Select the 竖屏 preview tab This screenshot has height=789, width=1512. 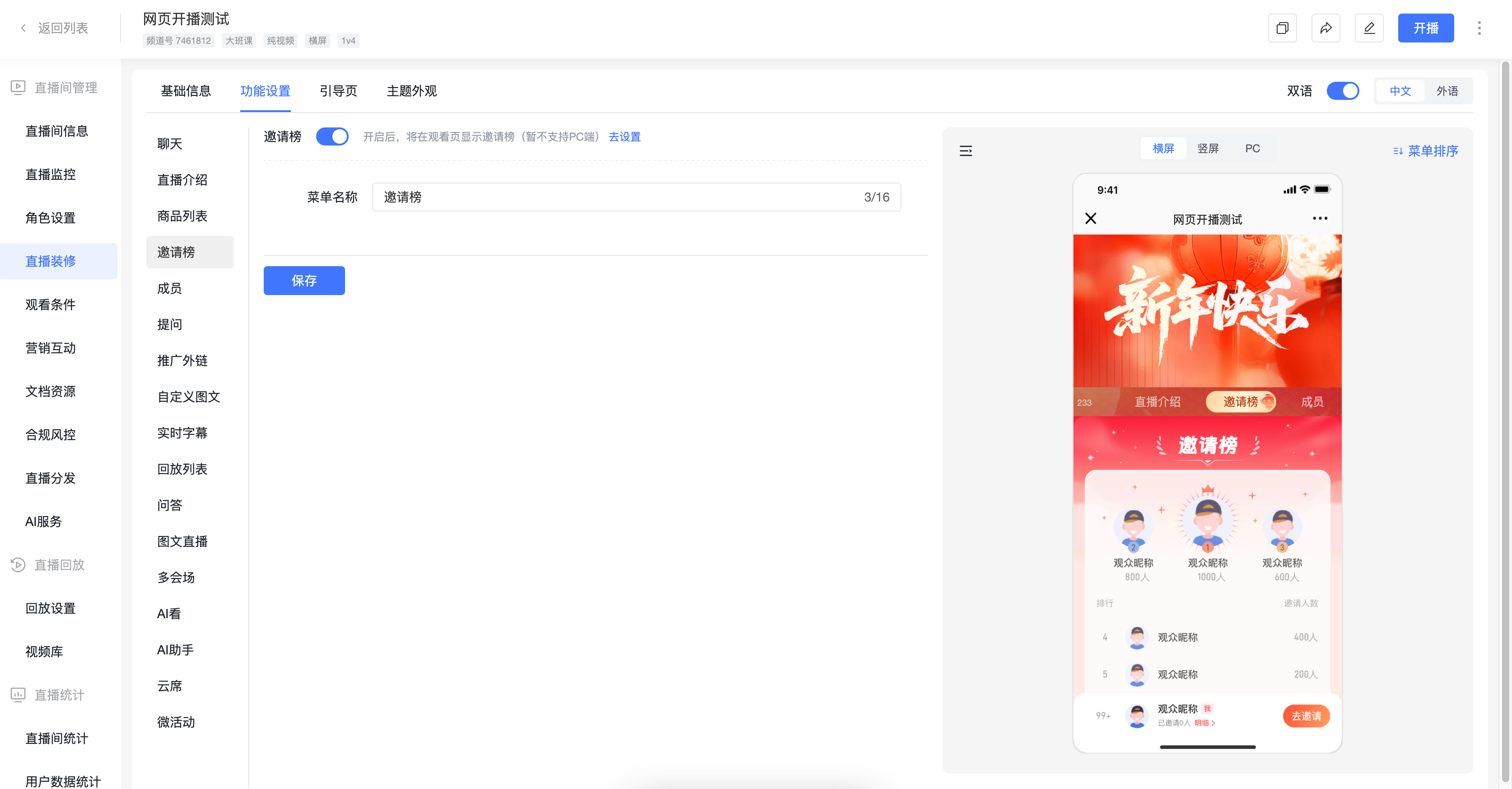pos(1208,149)
